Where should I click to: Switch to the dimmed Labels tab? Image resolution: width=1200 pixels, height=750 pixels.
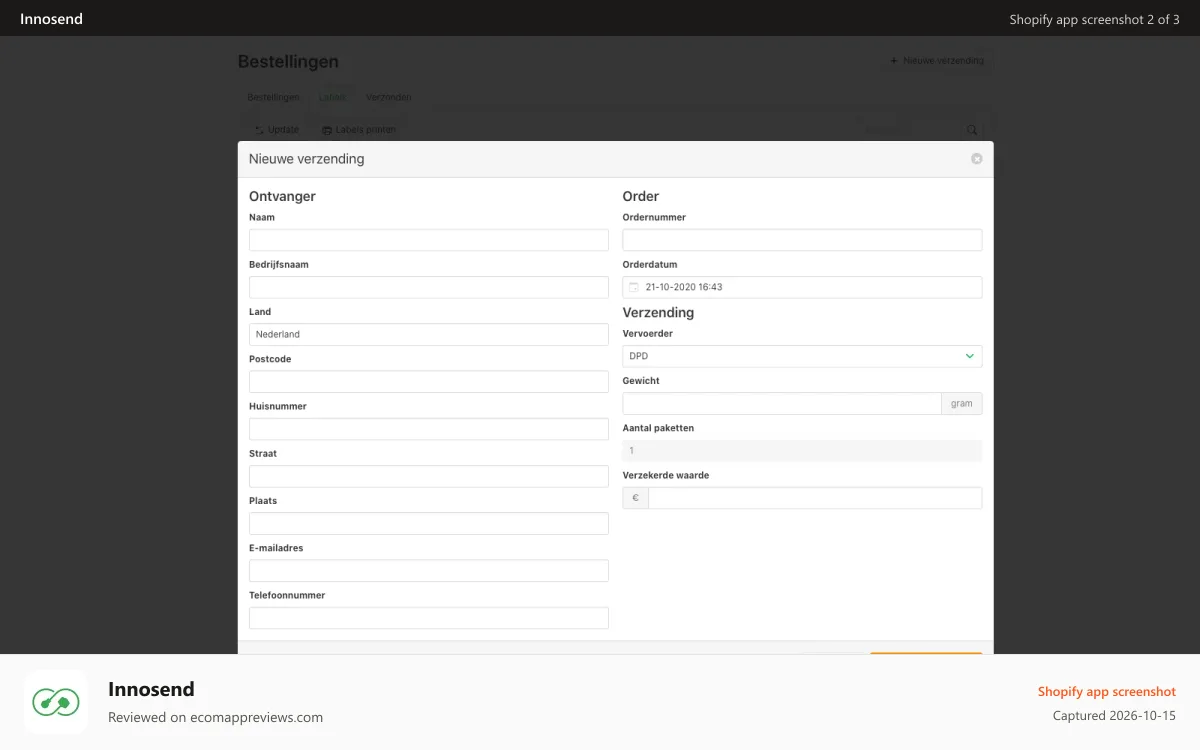point(333,97)
